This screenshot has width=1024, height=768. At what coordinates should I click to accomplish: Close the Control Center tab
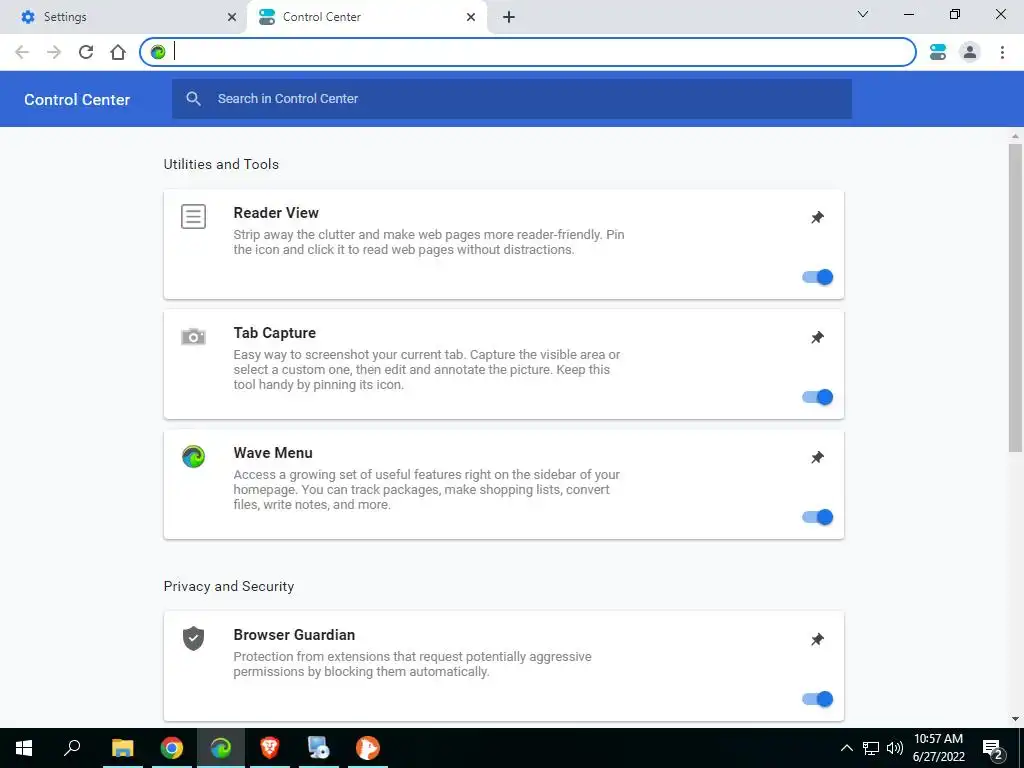[471, 17]
